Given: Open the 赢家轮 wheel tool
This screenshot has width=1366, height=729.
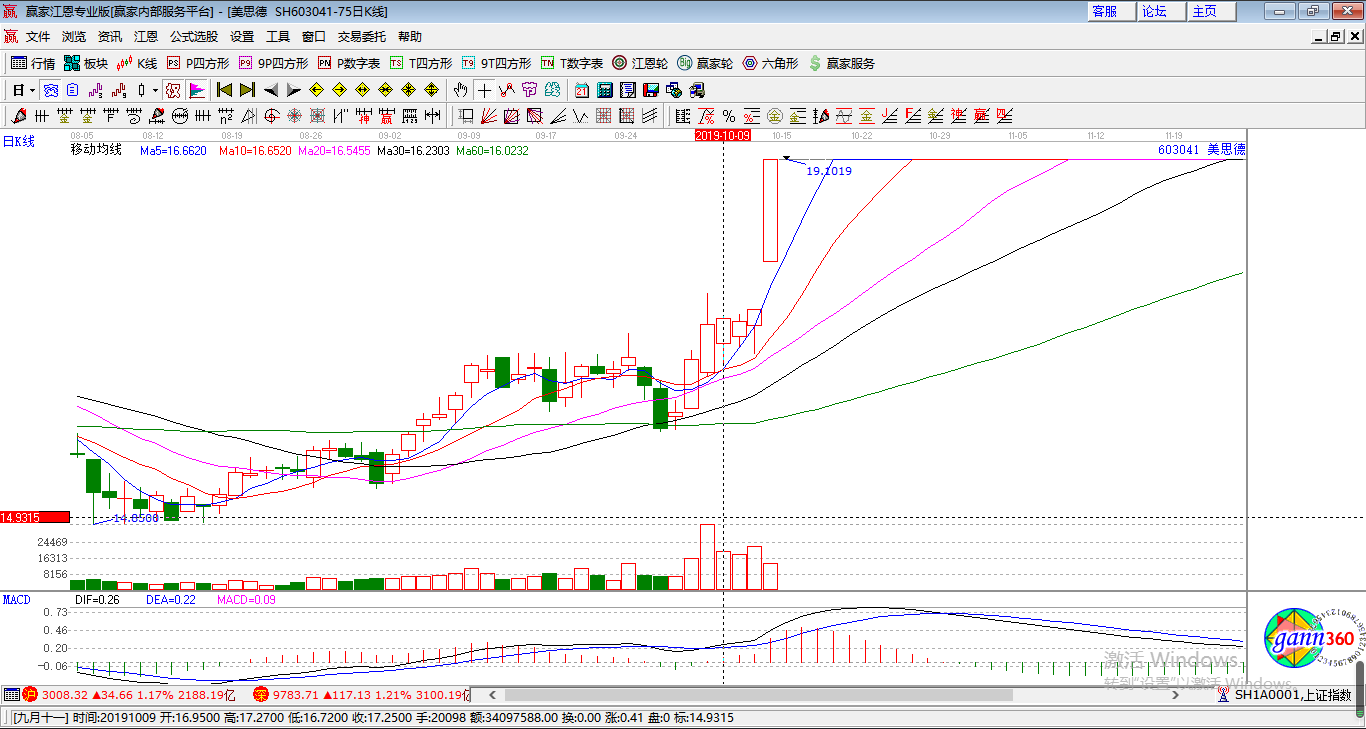Looking at the screenshot, I should 705,63.
